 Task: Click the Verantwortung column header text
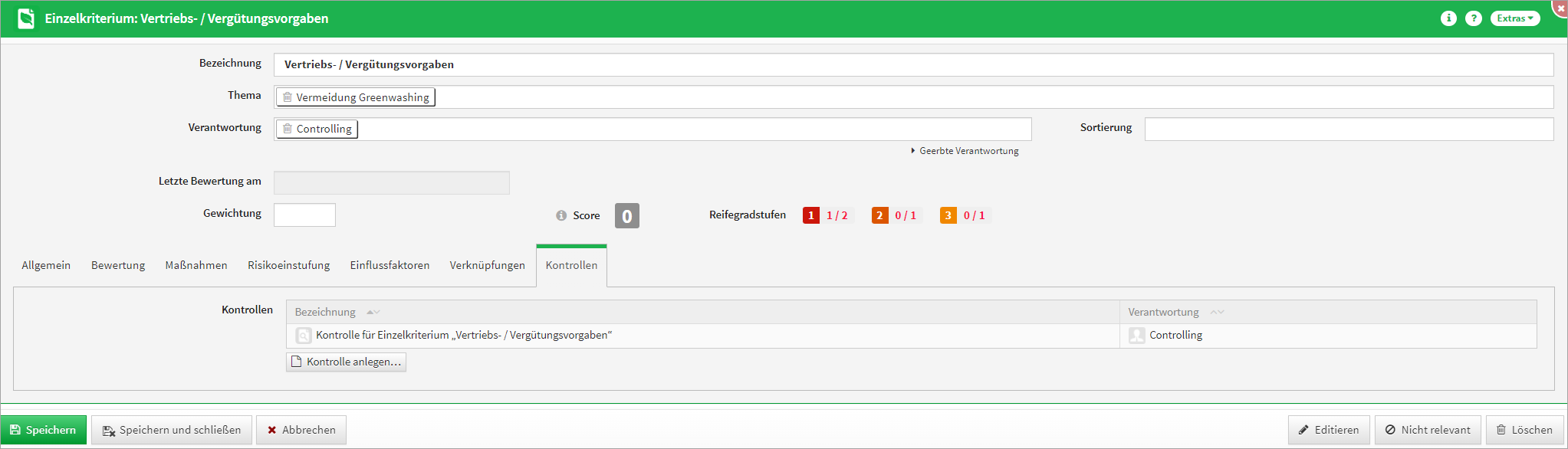pos(1163,312)
